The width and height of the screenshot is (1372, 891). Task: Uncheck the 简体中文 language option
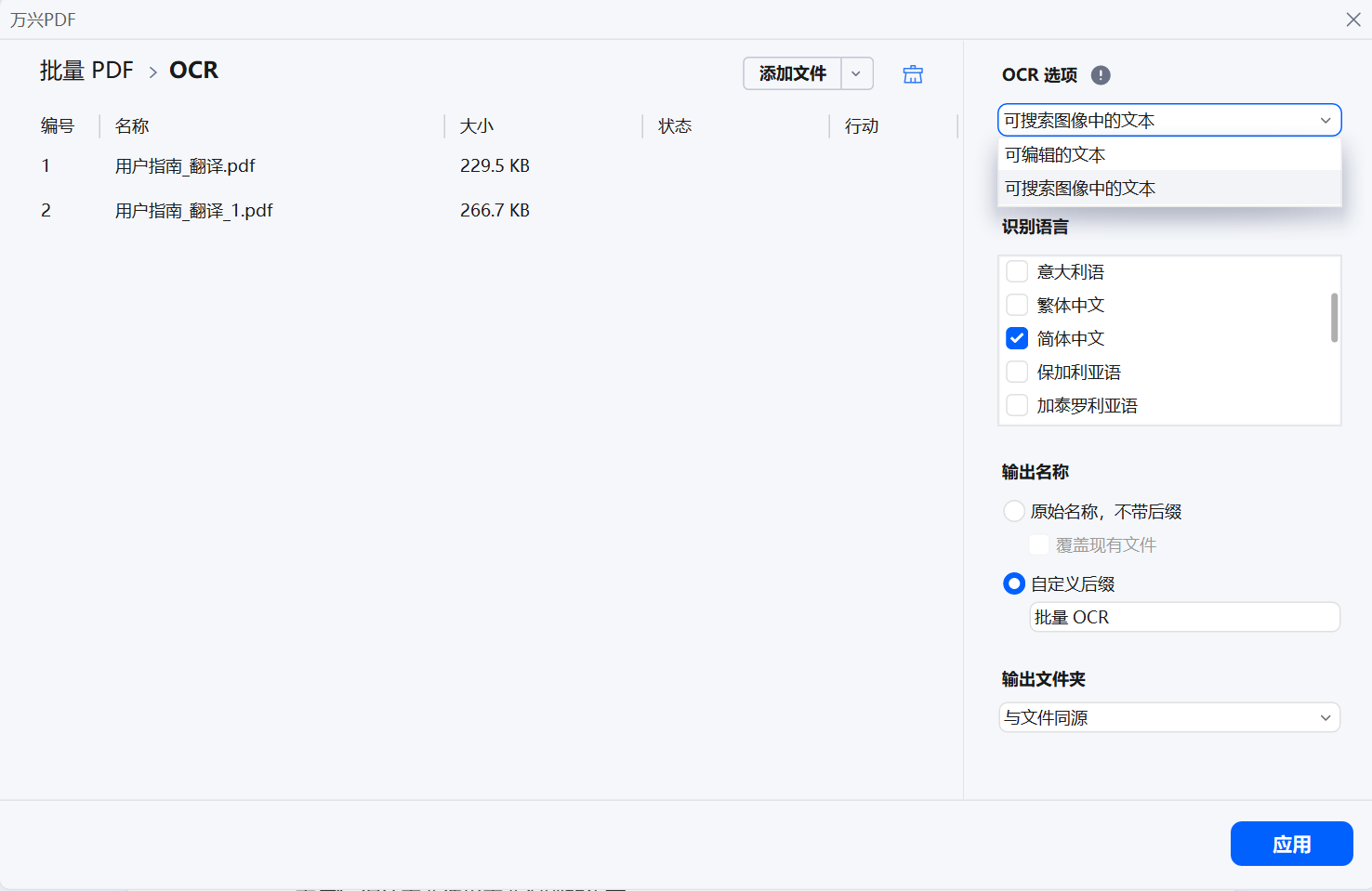pos(1017,338)
